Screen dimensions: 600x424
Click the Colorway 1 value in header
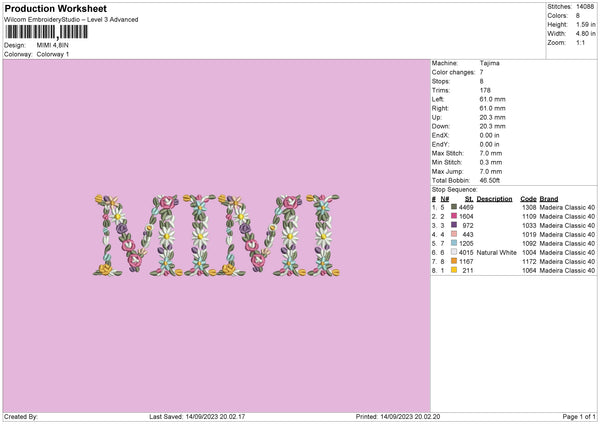[53, 54]
